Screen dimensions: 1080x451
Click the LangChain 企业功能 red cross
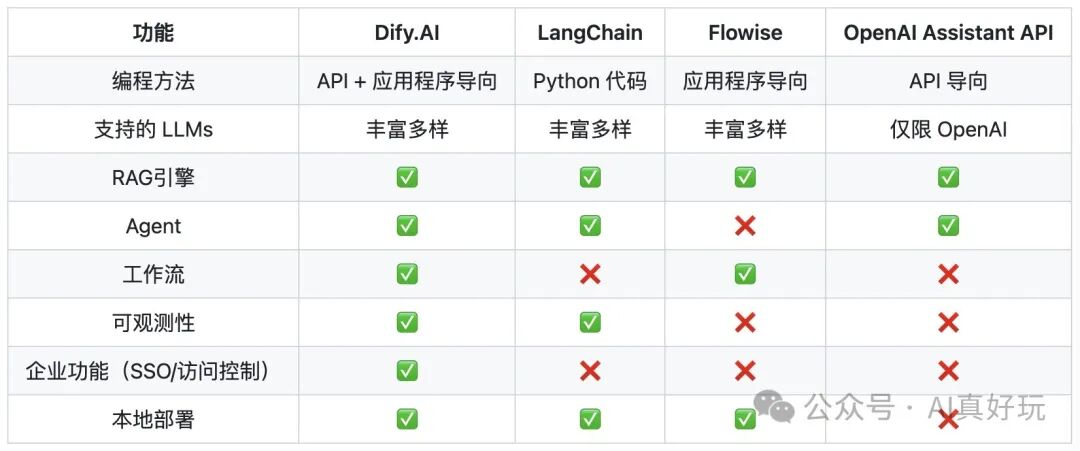point(590,371)
